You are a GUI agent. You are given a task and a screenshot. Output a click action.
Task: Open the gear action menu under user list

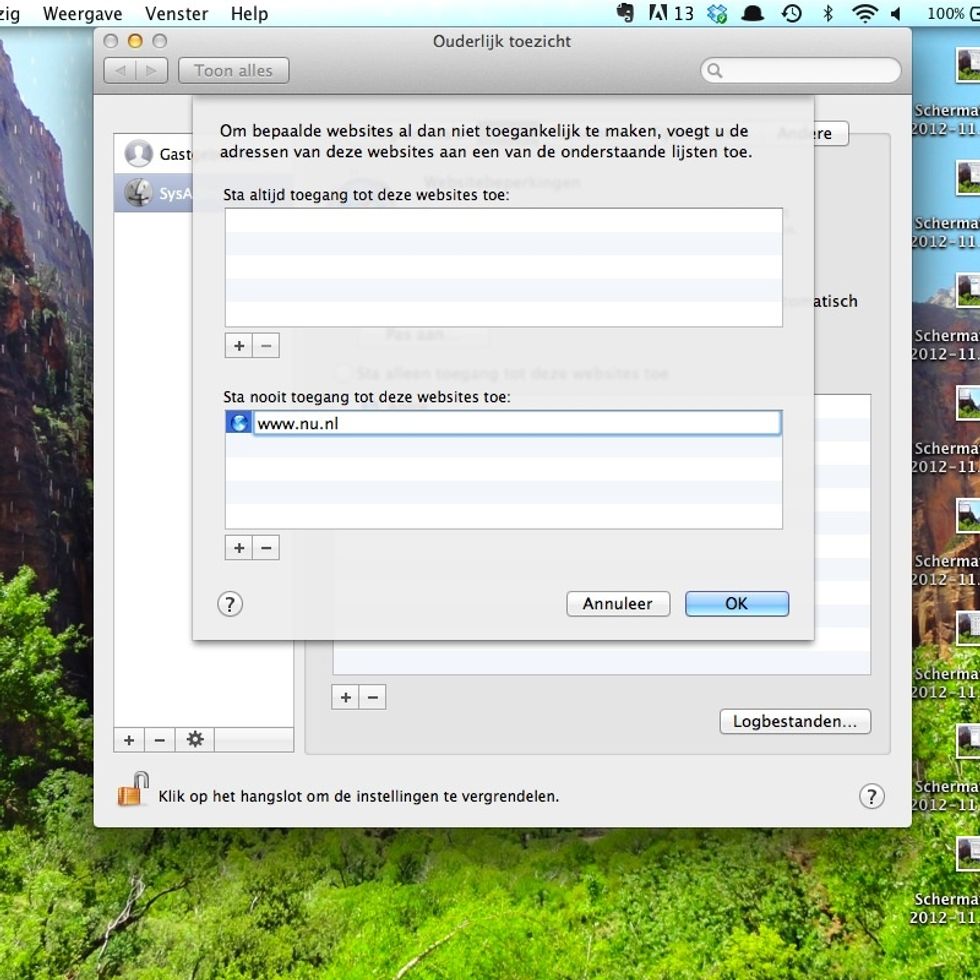click(x=195, y=741)
